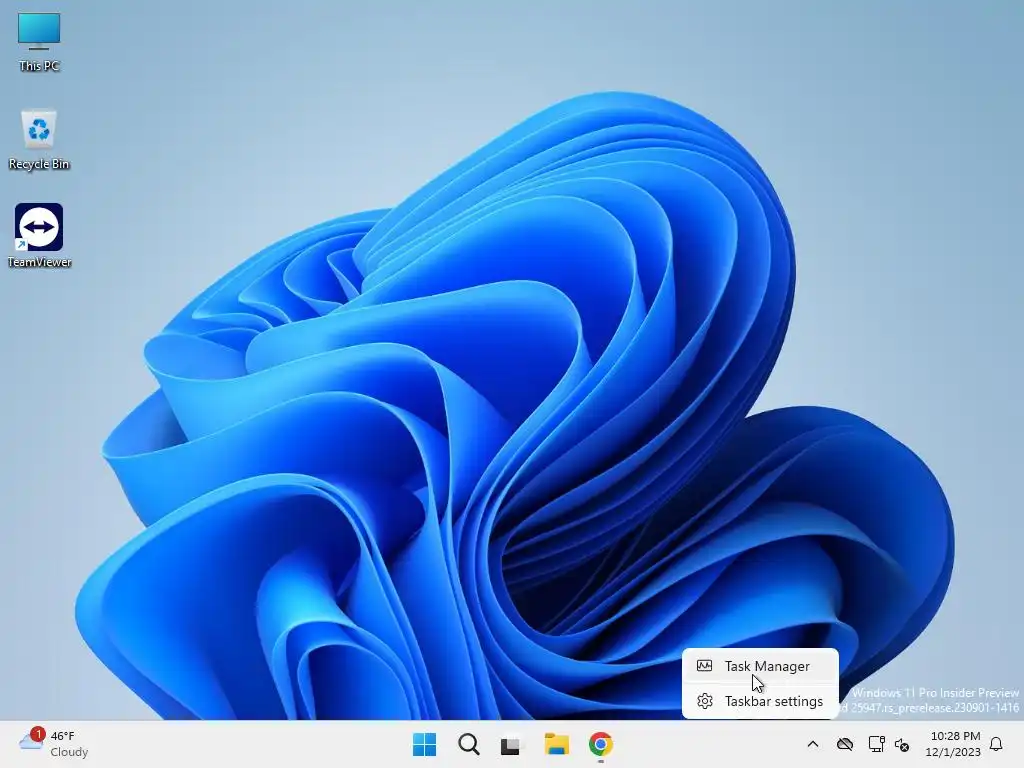Select the TeamViewer desktop shortcut

click(x=39, y=236)
